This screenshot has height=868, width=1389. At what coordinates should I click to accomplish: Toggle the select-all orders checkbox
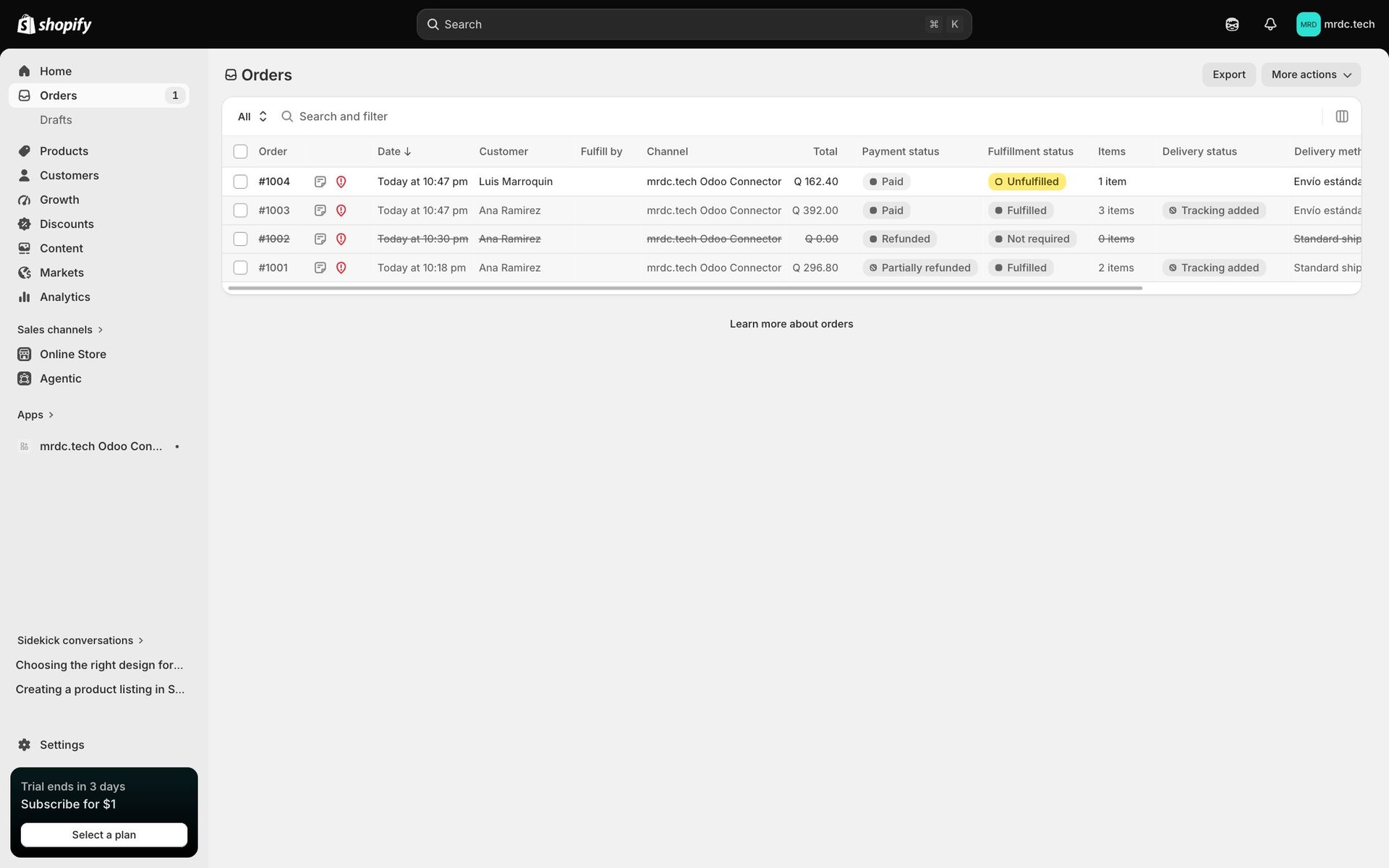click(240, 151)
